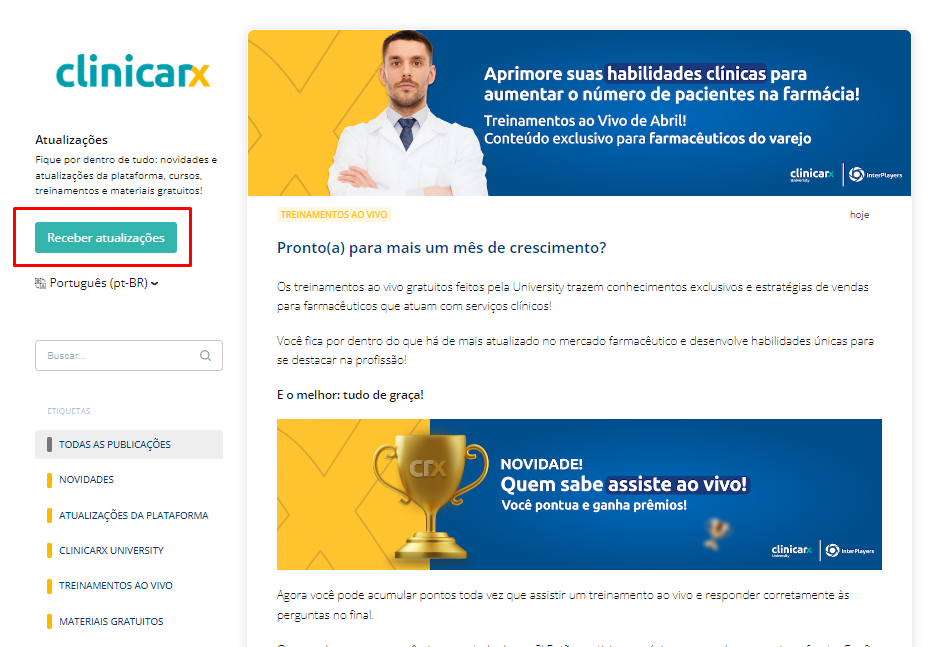This screenshot has height=647, width=945.
Task: Focus the Buscar search field
Action: point(129,355)
